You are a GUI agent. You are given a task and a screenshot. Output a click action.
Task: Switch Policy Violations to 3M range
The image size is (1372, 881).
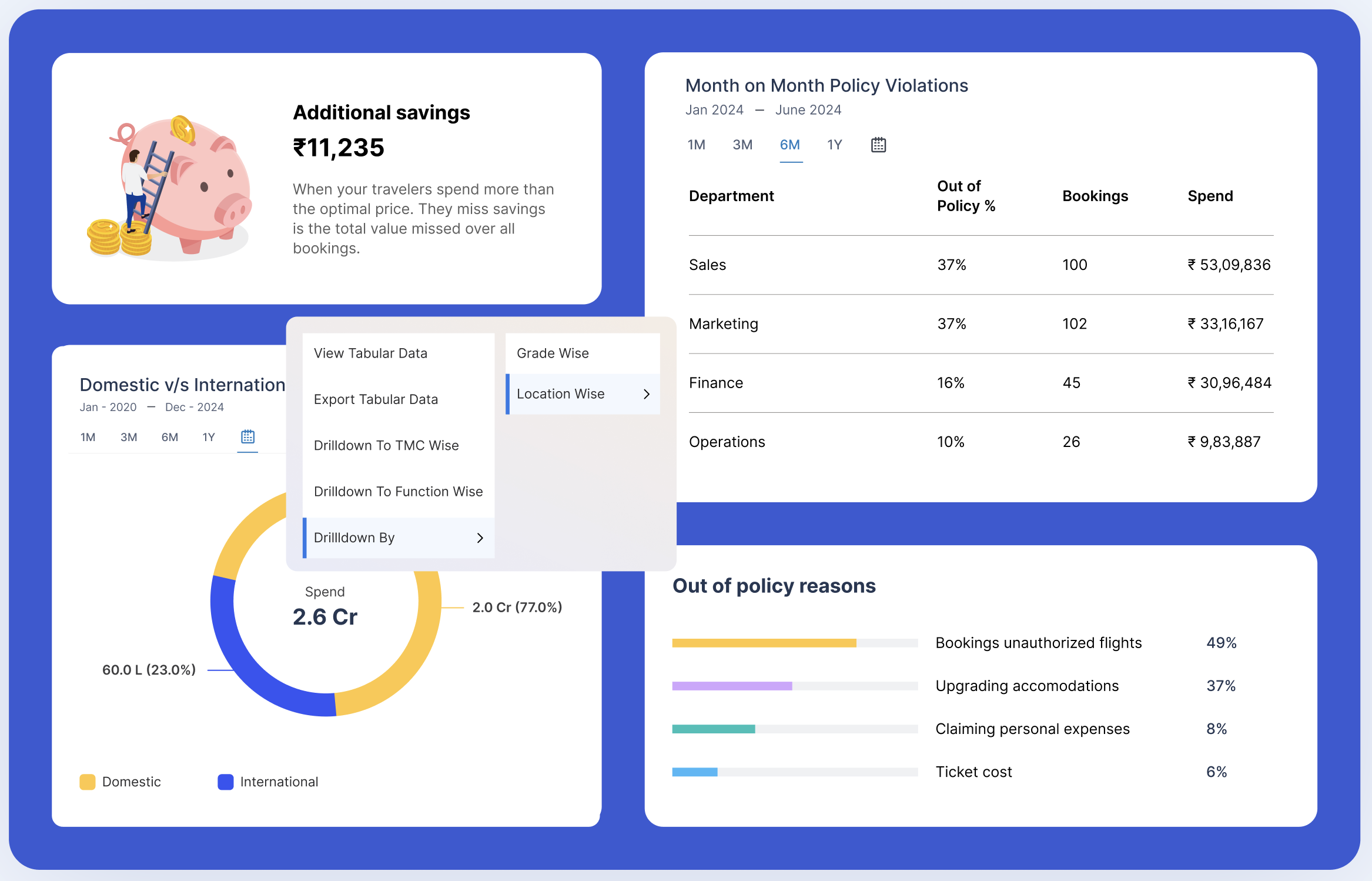coord(742,145)
